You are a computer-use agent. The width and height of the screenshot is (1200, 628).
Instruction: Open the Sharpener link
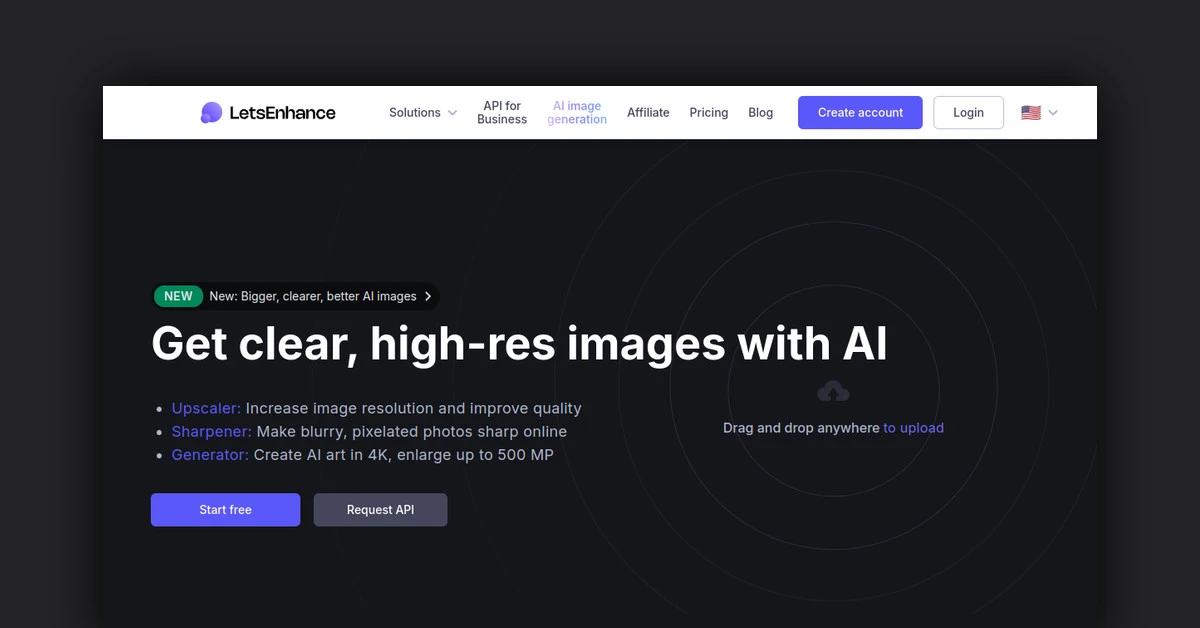point(211,432)
